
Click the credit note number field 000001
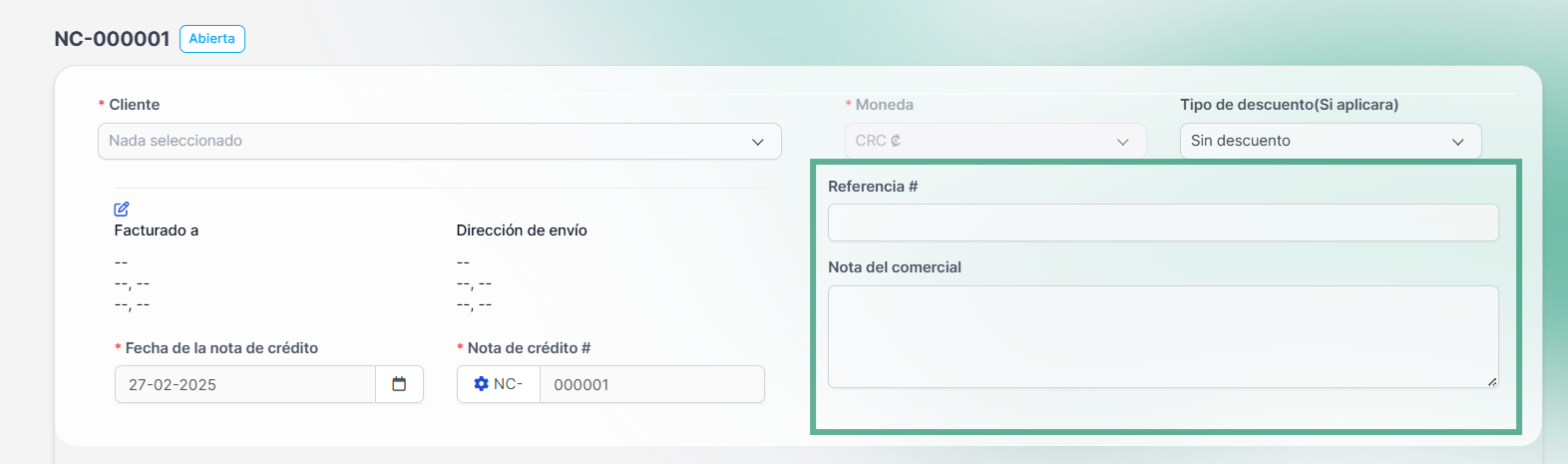coord(652,384)
